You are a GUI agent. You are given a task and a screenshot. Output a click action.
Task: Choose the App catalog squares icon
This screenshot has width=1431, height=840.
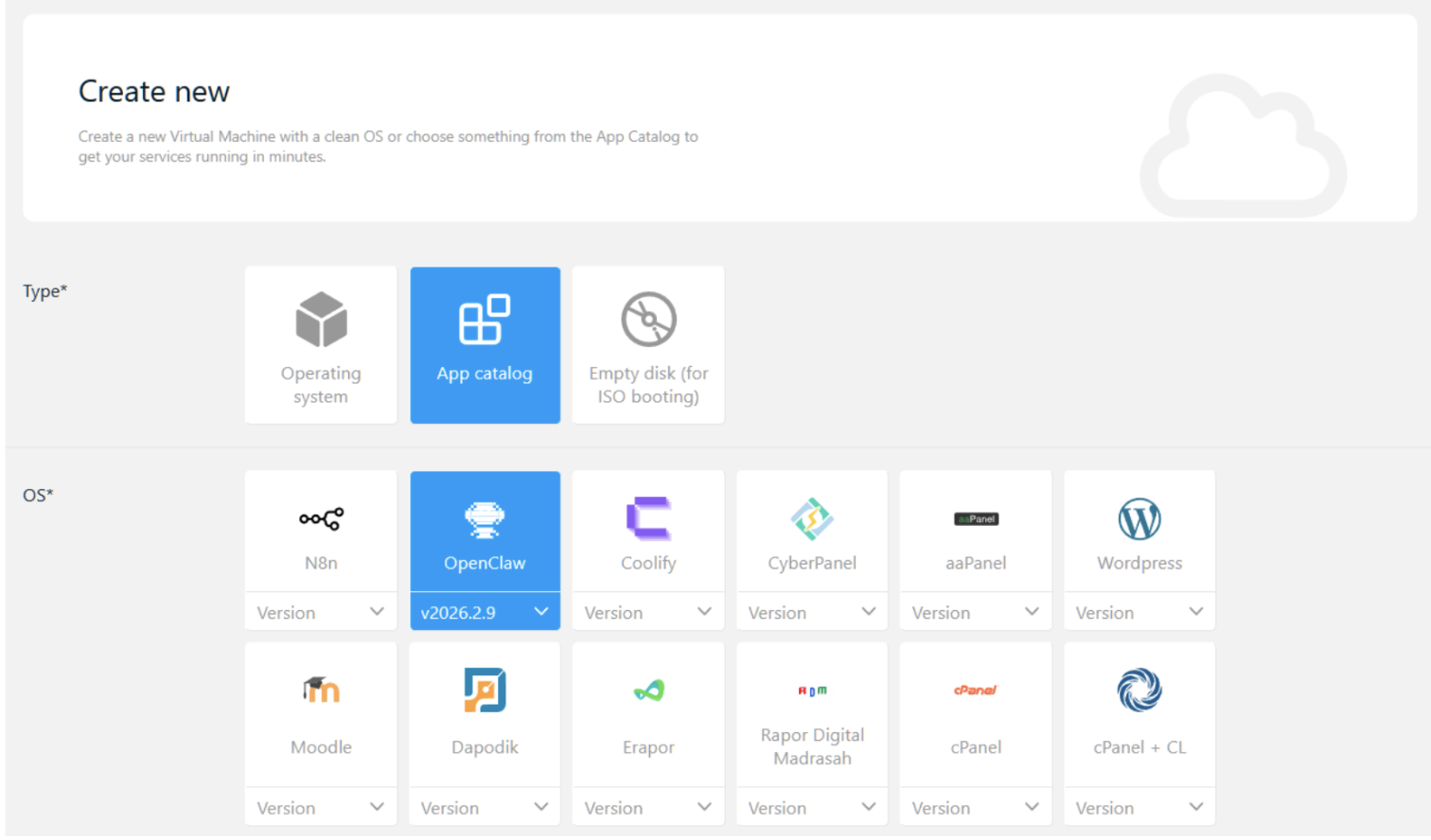485,320
